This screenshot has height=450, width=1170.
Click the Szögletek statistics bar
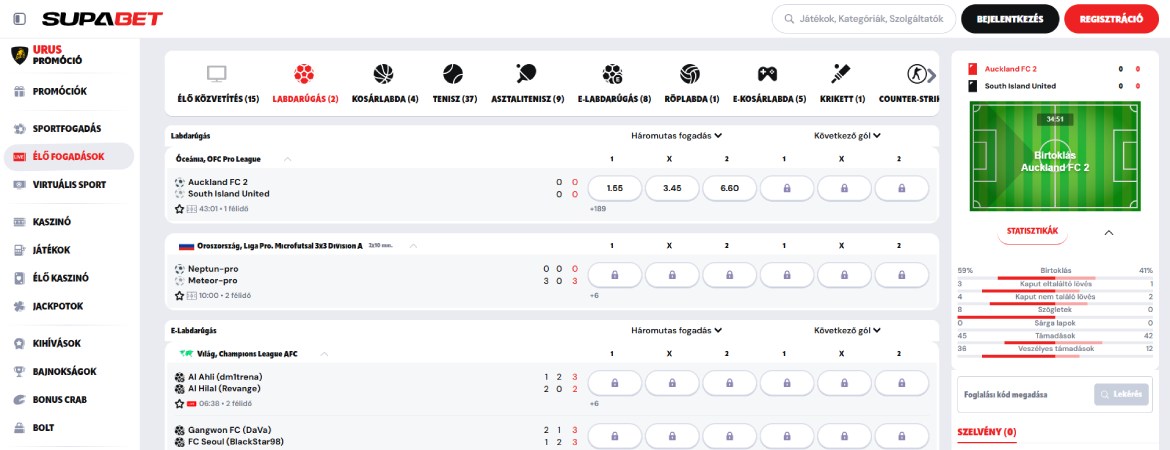coord(1056,316)
